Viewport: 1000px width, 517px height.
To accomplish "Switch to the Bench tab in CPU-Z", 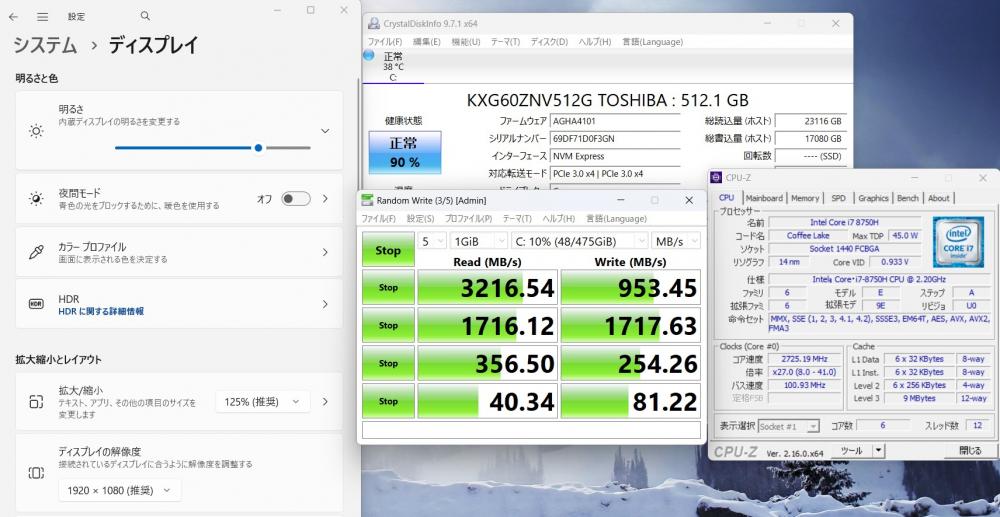I will tap(908, 198).
